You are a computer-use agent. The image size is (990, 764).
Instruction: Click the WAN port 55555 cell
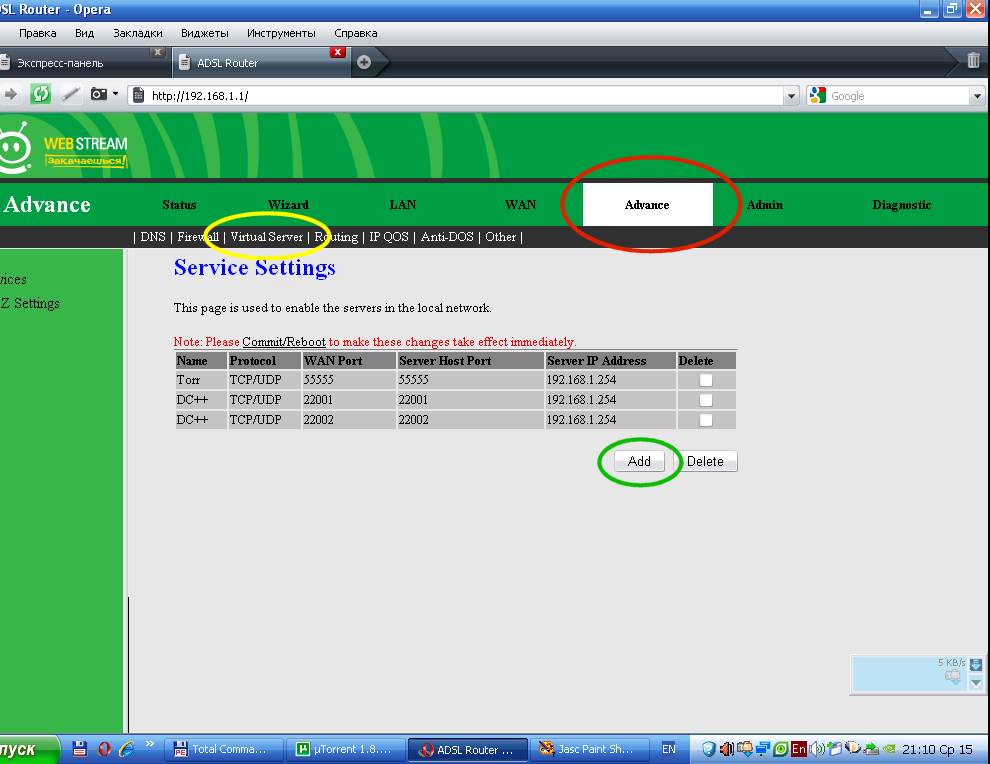[349, 380]
